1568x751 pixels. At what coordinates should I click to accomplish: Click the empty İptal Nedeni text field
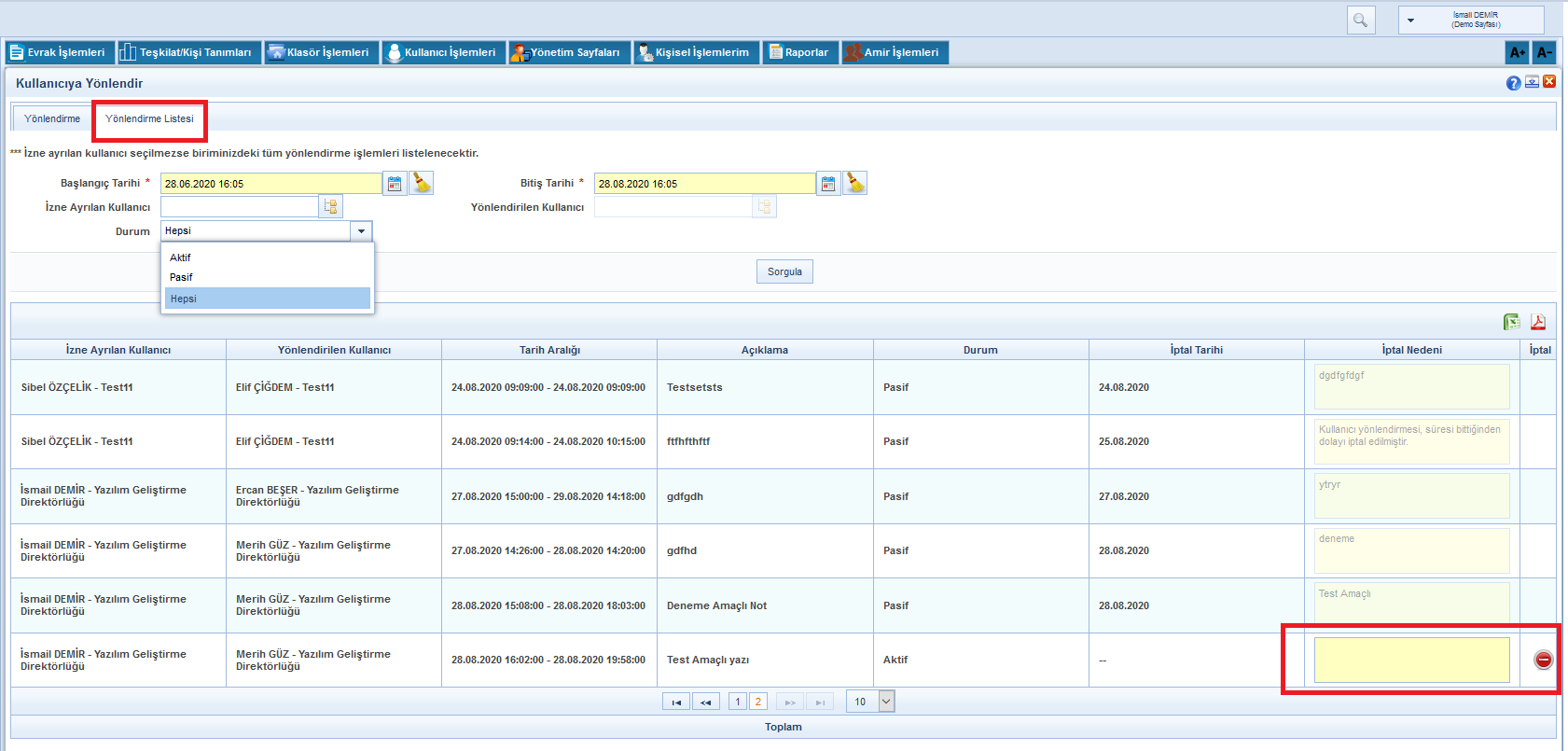(x=1410, y=660)
